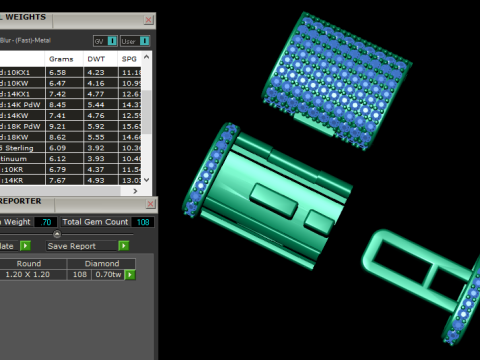This screenshot has width=480, height=360.
Task: Click the 9.21 grams value
Action: coord(58,126)
